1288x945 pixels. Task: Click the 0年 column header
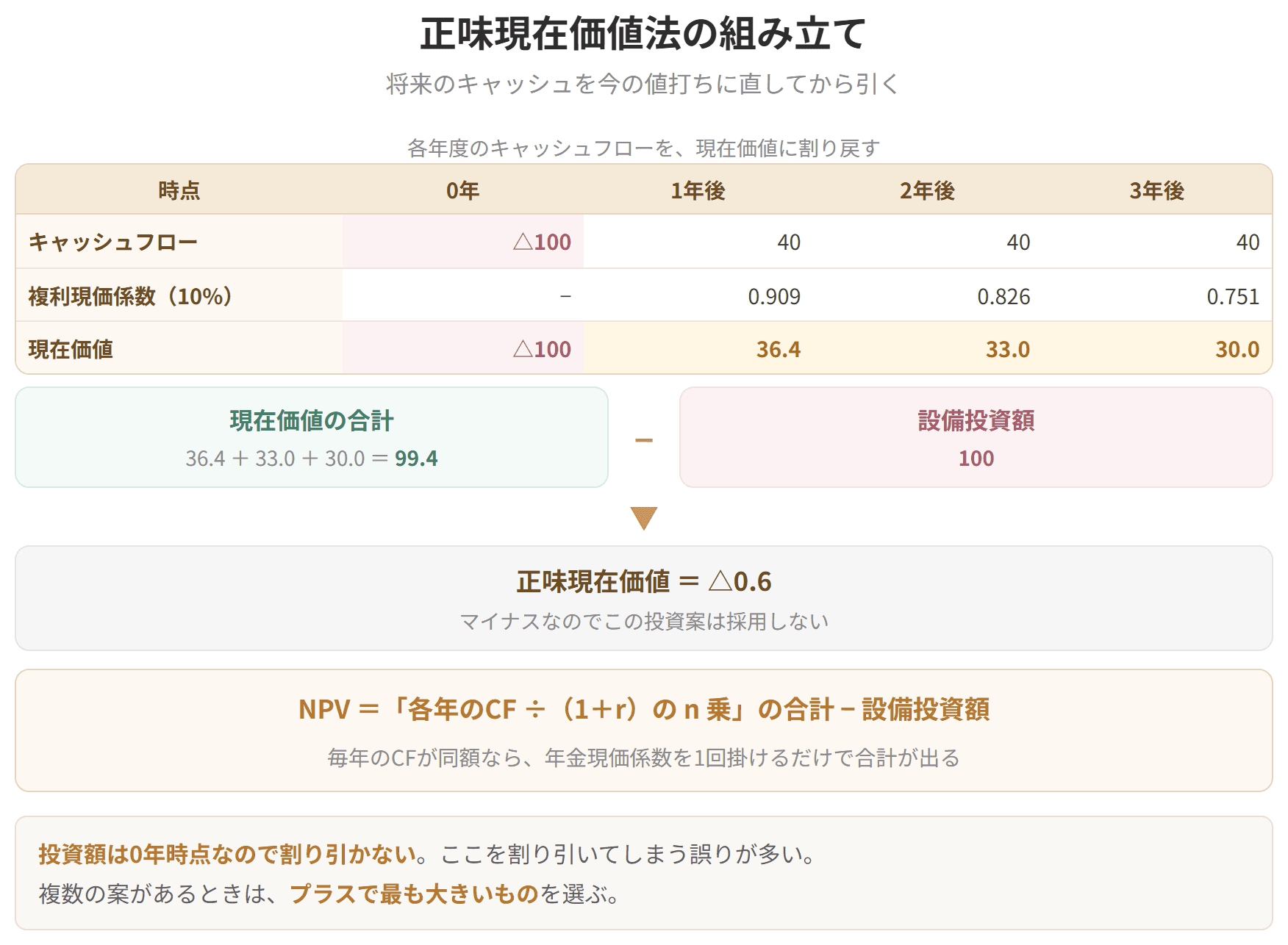pos(463,191)
